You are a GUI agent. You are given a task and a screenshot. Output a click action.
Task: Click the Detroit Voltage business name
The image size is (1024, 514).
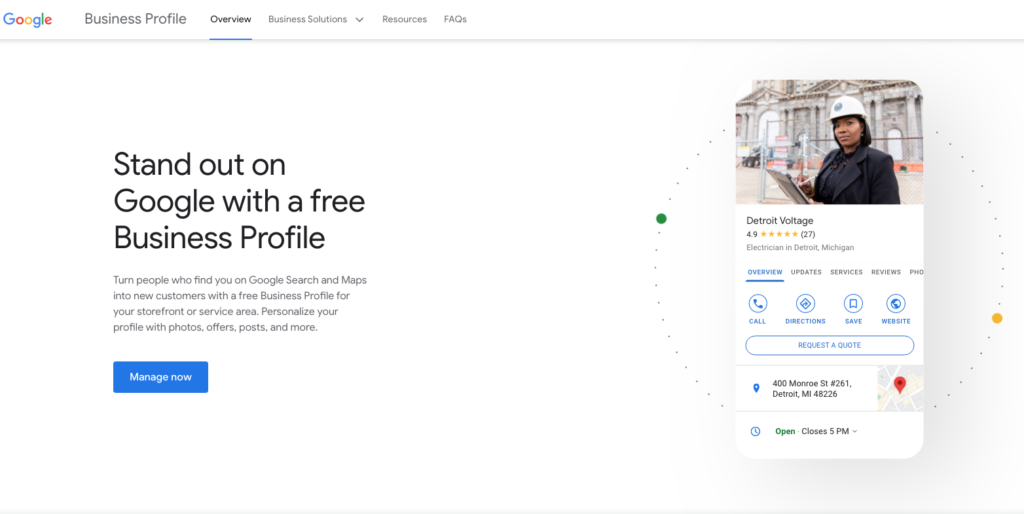[x=780, y=221]
